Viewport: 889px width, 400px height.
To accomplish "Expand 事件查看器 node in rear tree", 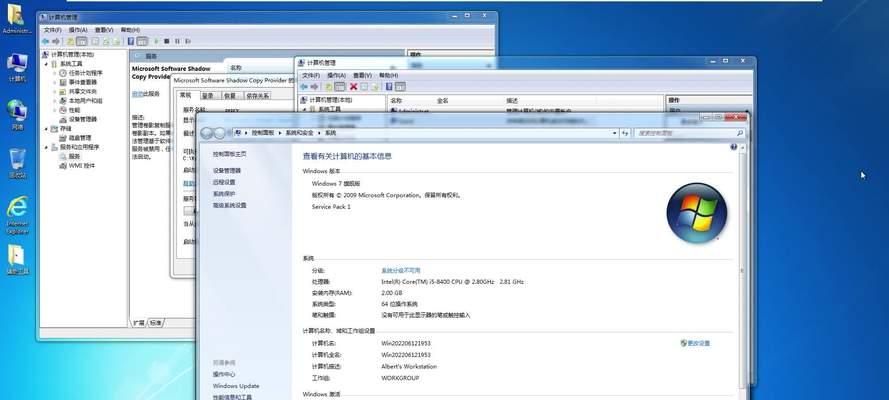I will pos(55,82).
